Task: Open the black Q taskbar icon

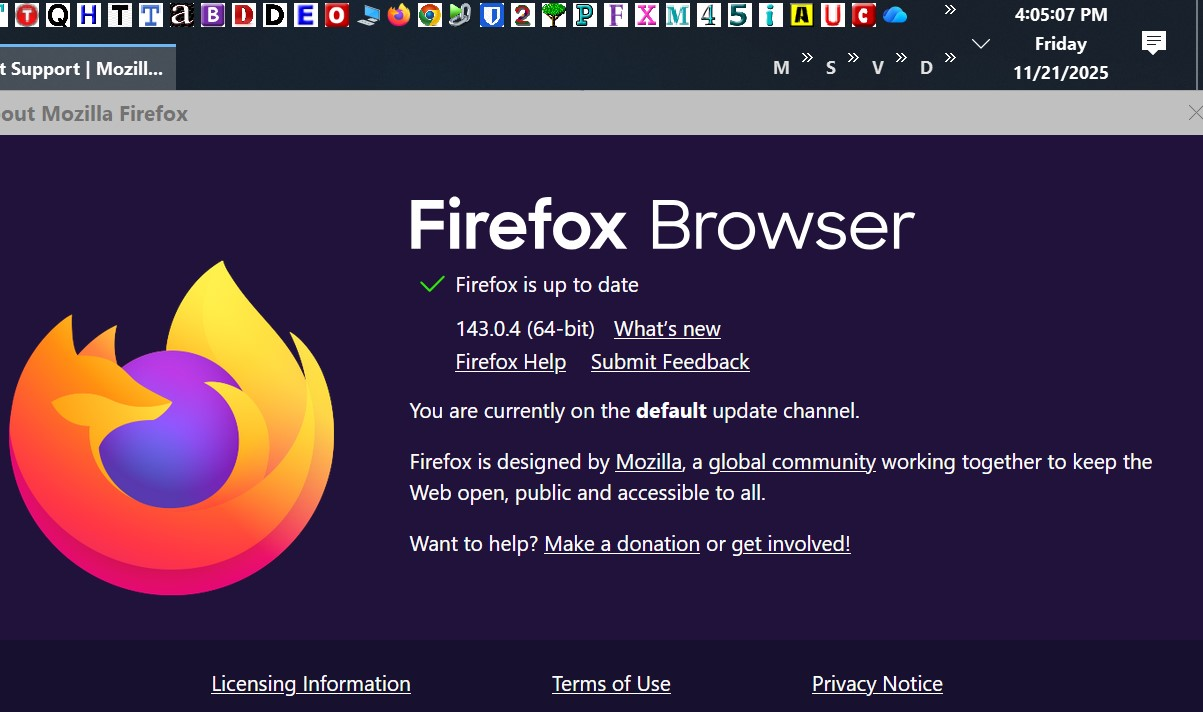Action: pos(58,15)
